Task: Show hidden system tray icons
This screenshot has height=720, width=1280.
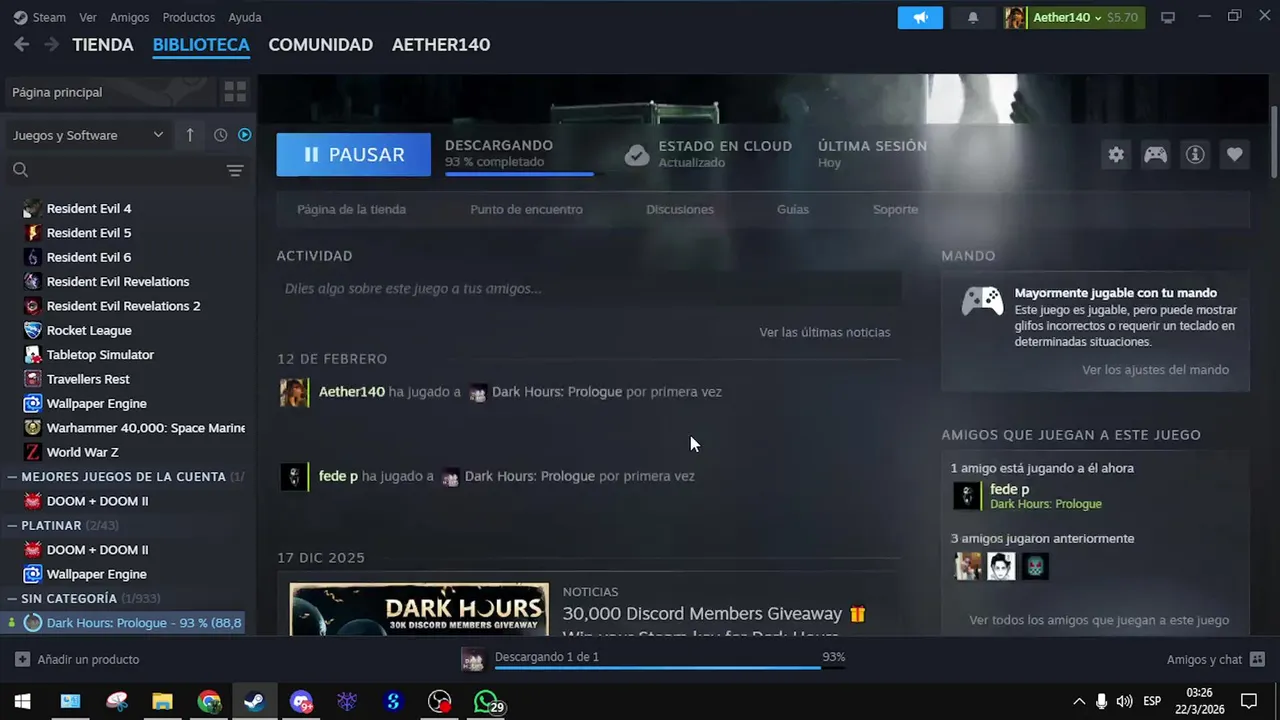Action: click(1078, 702)
